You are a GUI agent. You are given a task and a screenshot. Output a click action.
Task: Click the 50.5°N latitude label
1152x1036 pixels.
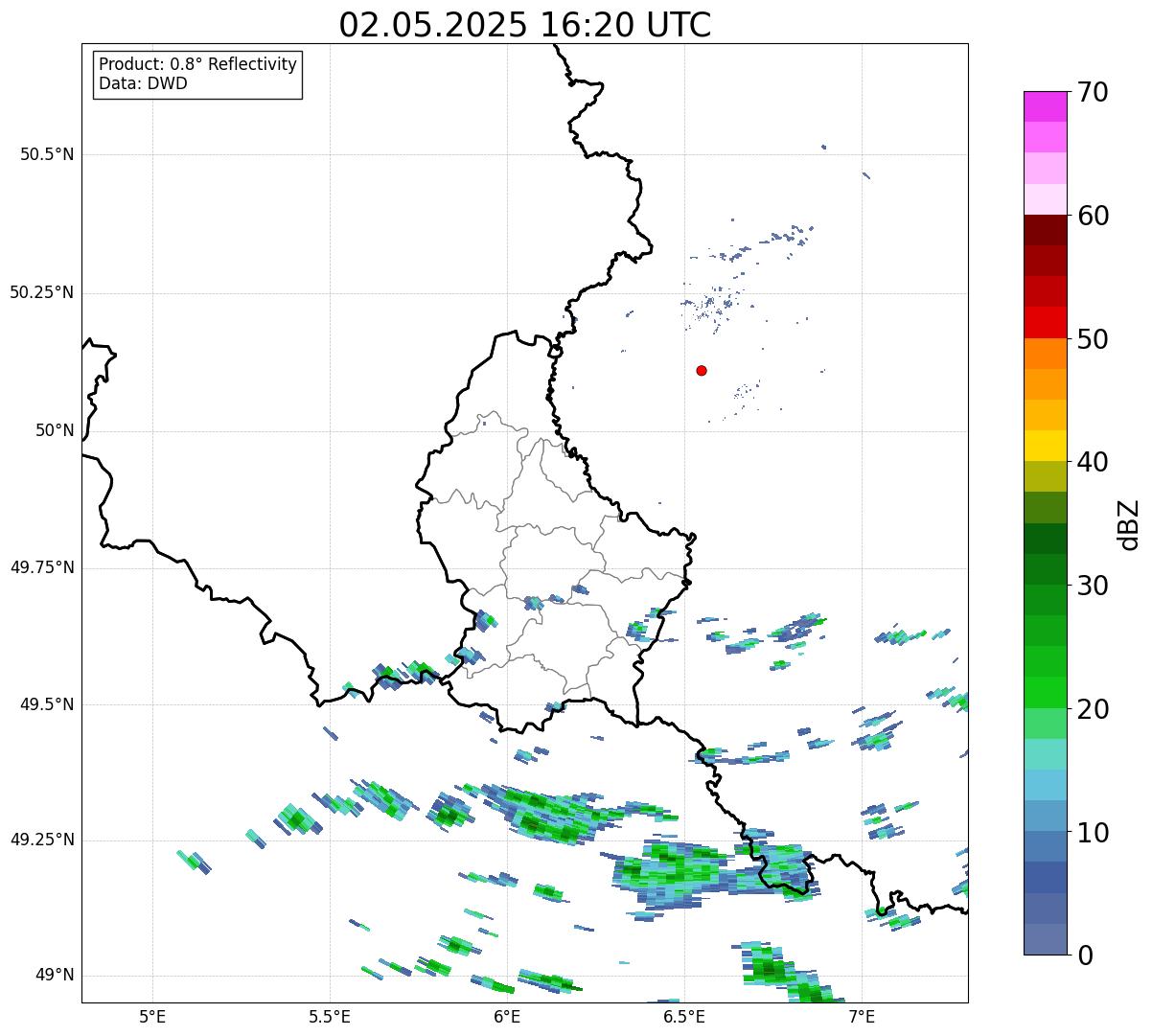(47, 154)
